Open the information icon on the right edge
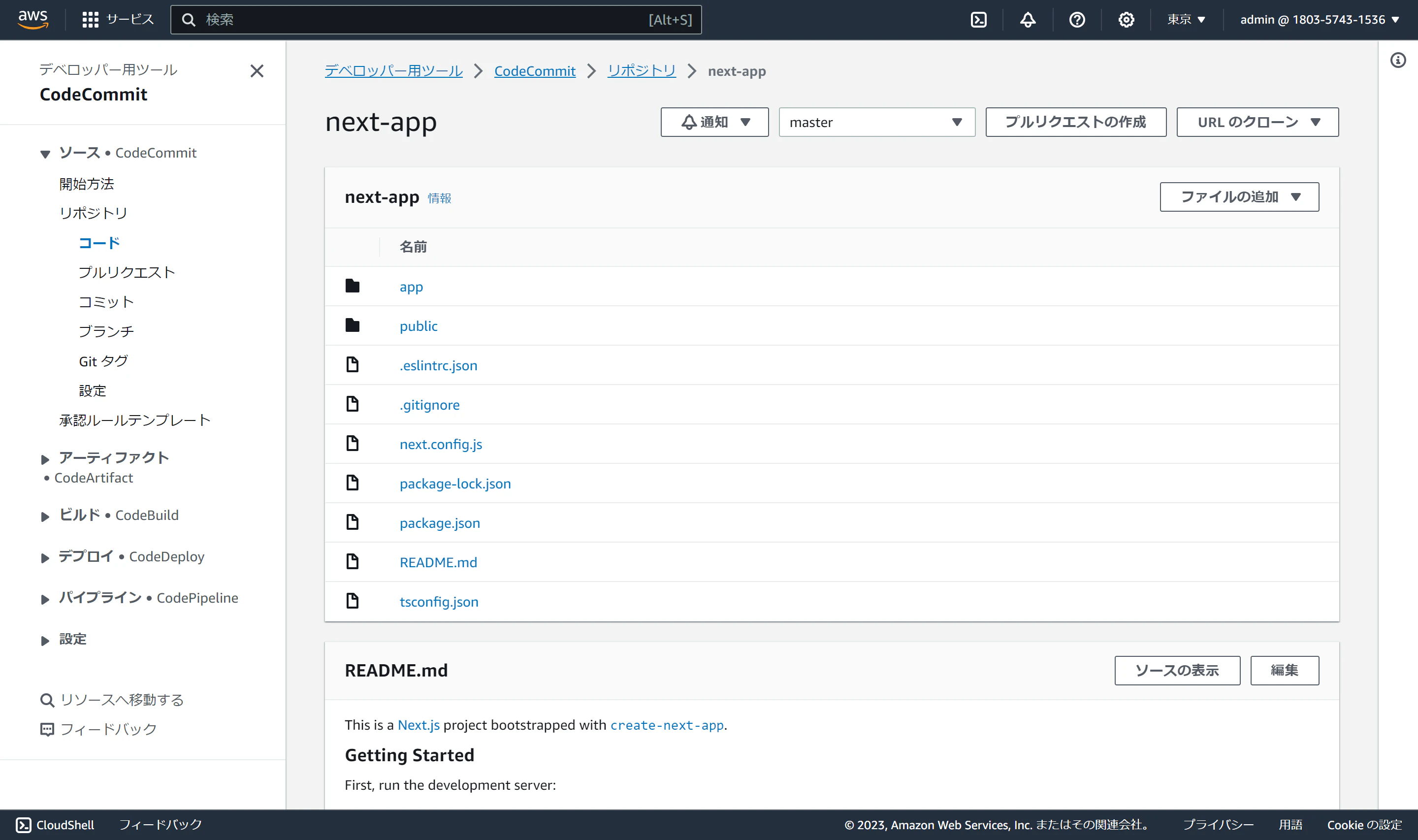 [1399, 61]
